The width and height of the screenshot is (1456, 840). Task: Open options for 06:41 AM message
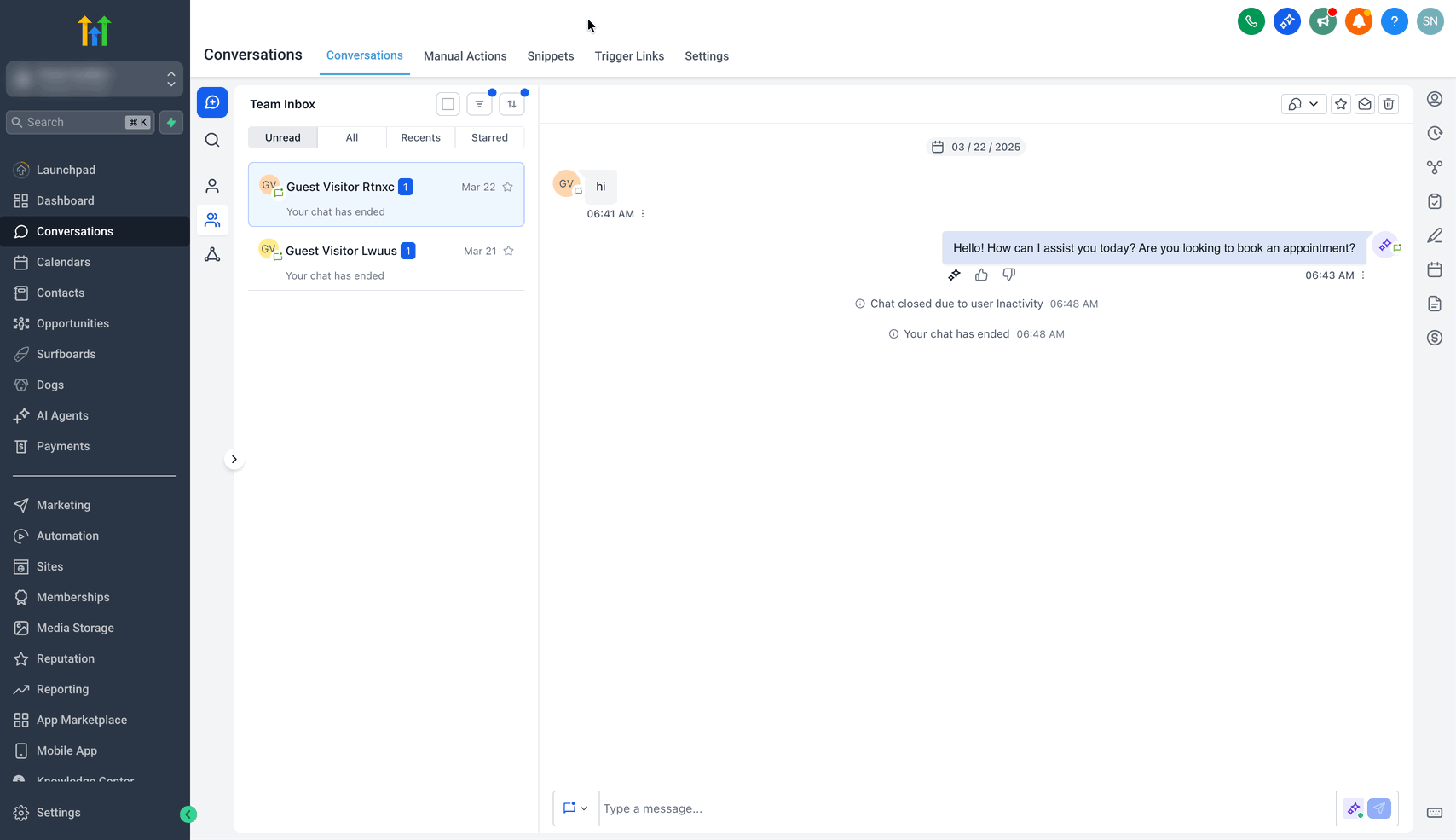pos(643,214)
